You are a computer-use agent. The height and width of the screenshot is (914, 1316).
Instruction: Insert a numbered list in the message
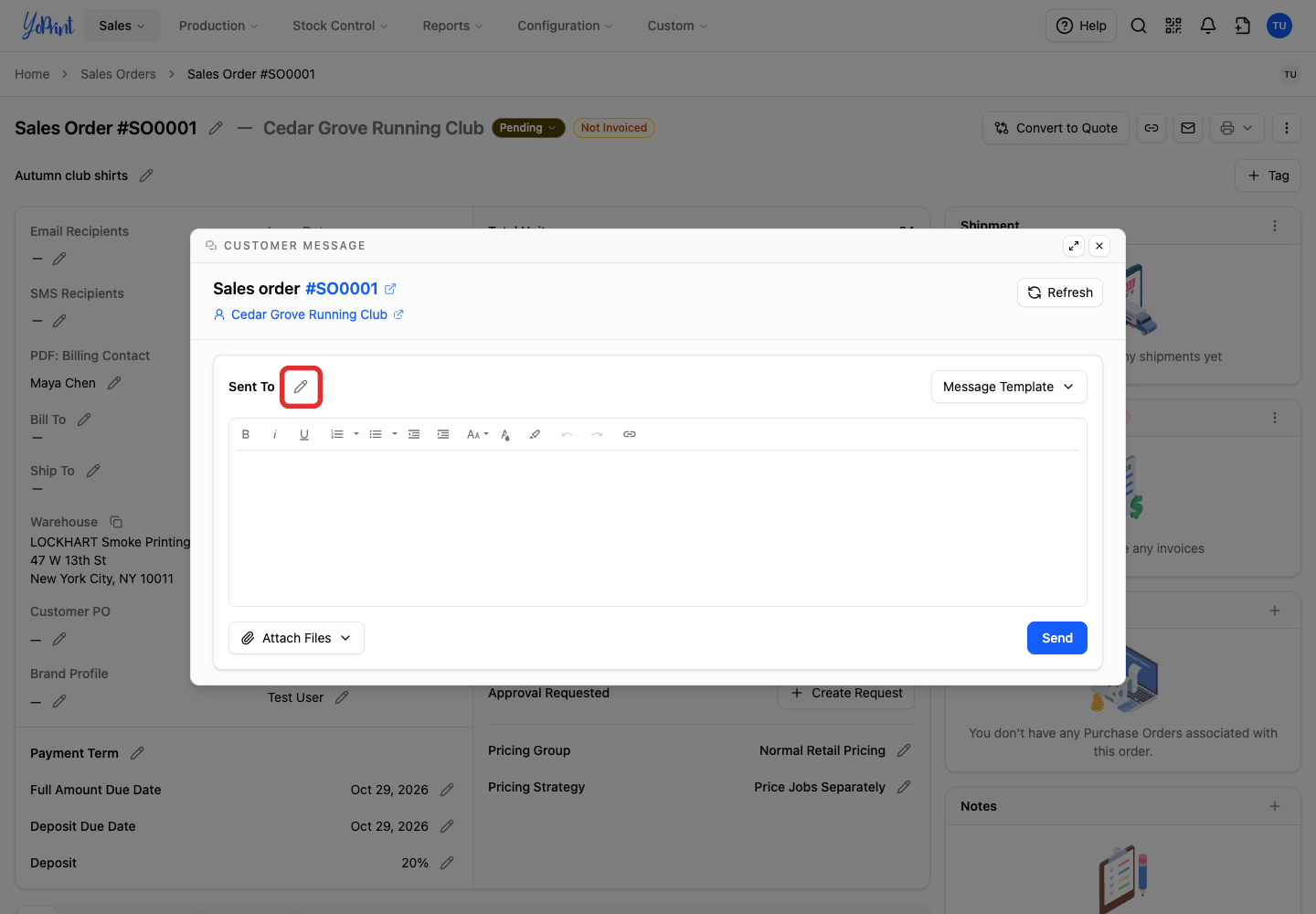337,434
